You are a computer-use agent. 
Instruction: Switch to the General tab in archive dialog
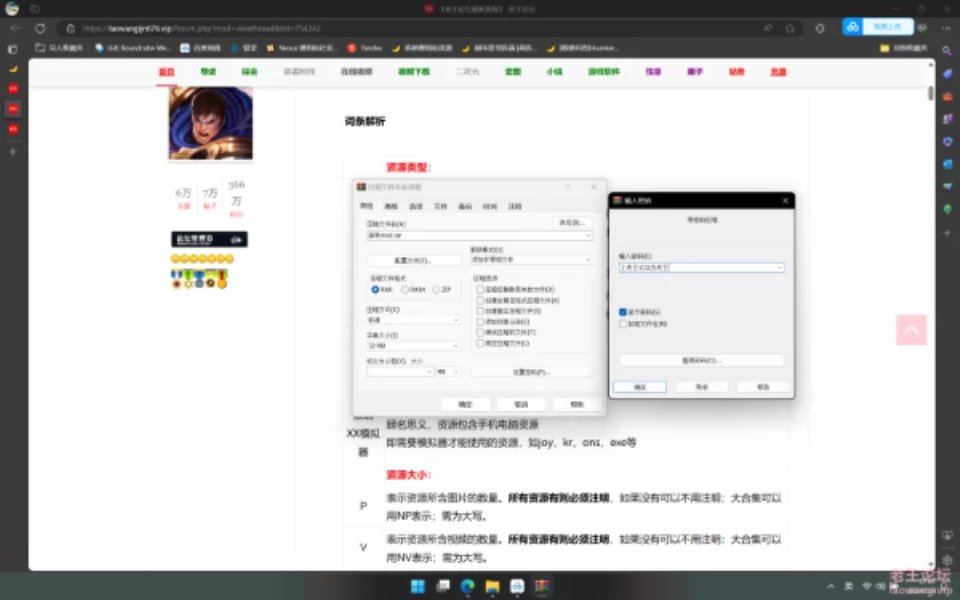pyautogui.click(x=366, y=206)
